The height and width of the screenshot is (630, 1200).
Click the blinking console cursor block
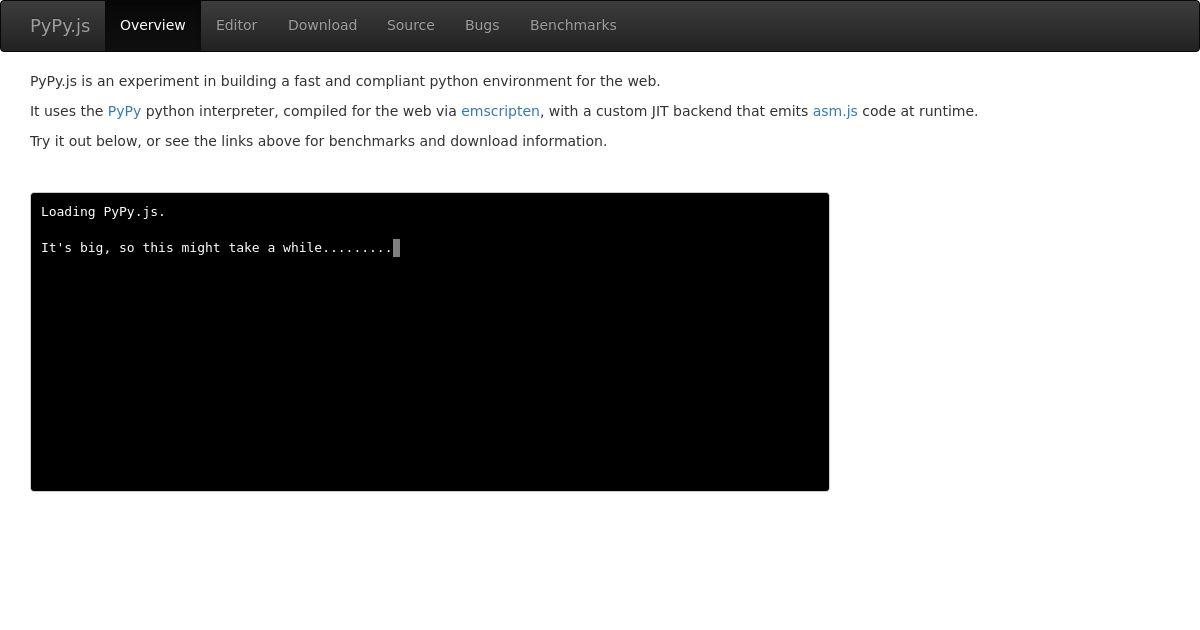click(x=397, y=248)
